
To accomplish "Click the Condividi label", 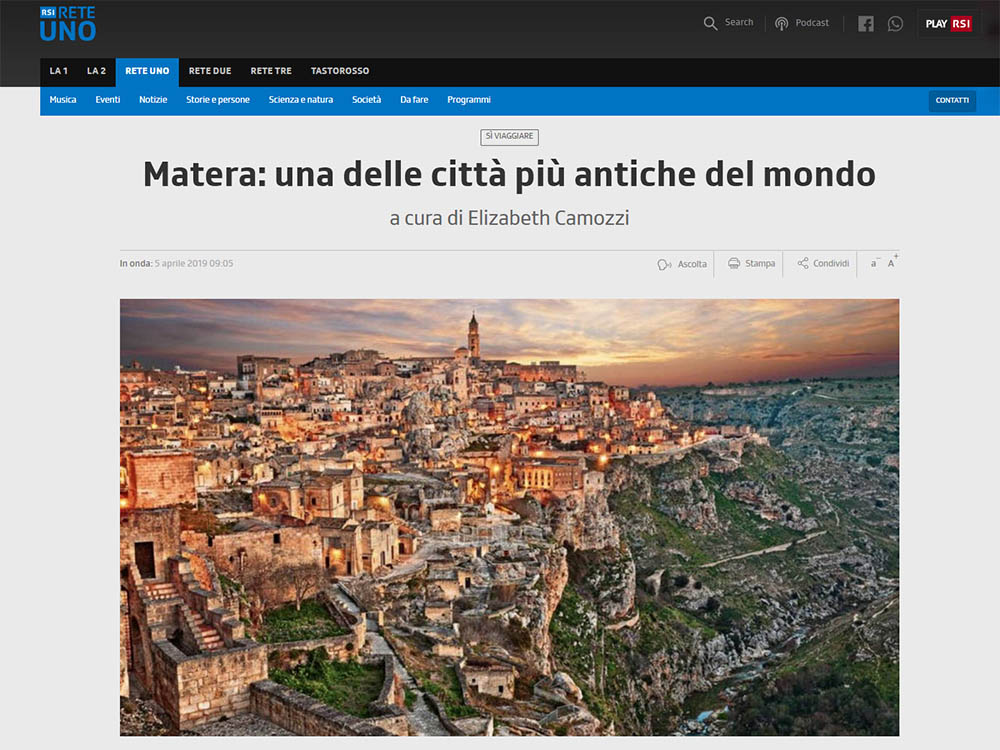I will click(831, 263).
